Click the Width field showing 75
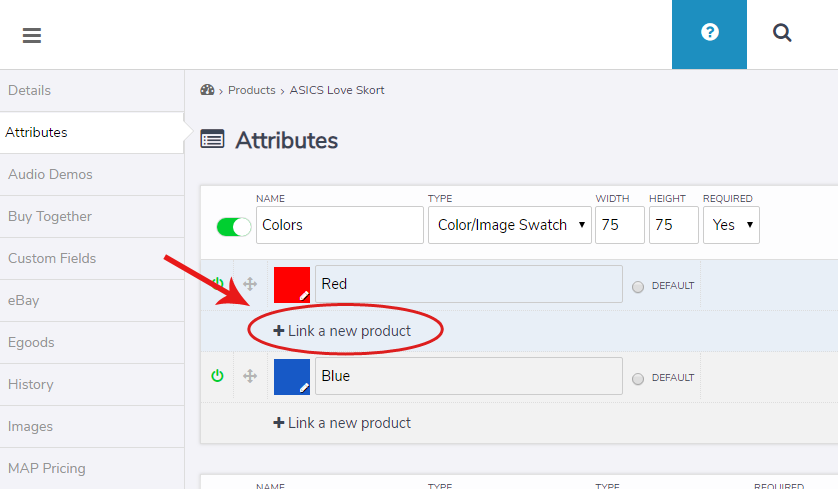Image resolution: width=838 pixels, height=489 pixels. point(620,225)
